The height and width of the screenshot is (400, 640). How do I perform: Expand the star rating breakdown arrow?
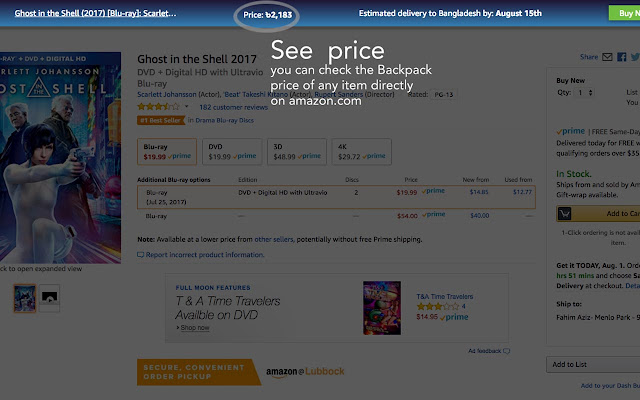188,106
